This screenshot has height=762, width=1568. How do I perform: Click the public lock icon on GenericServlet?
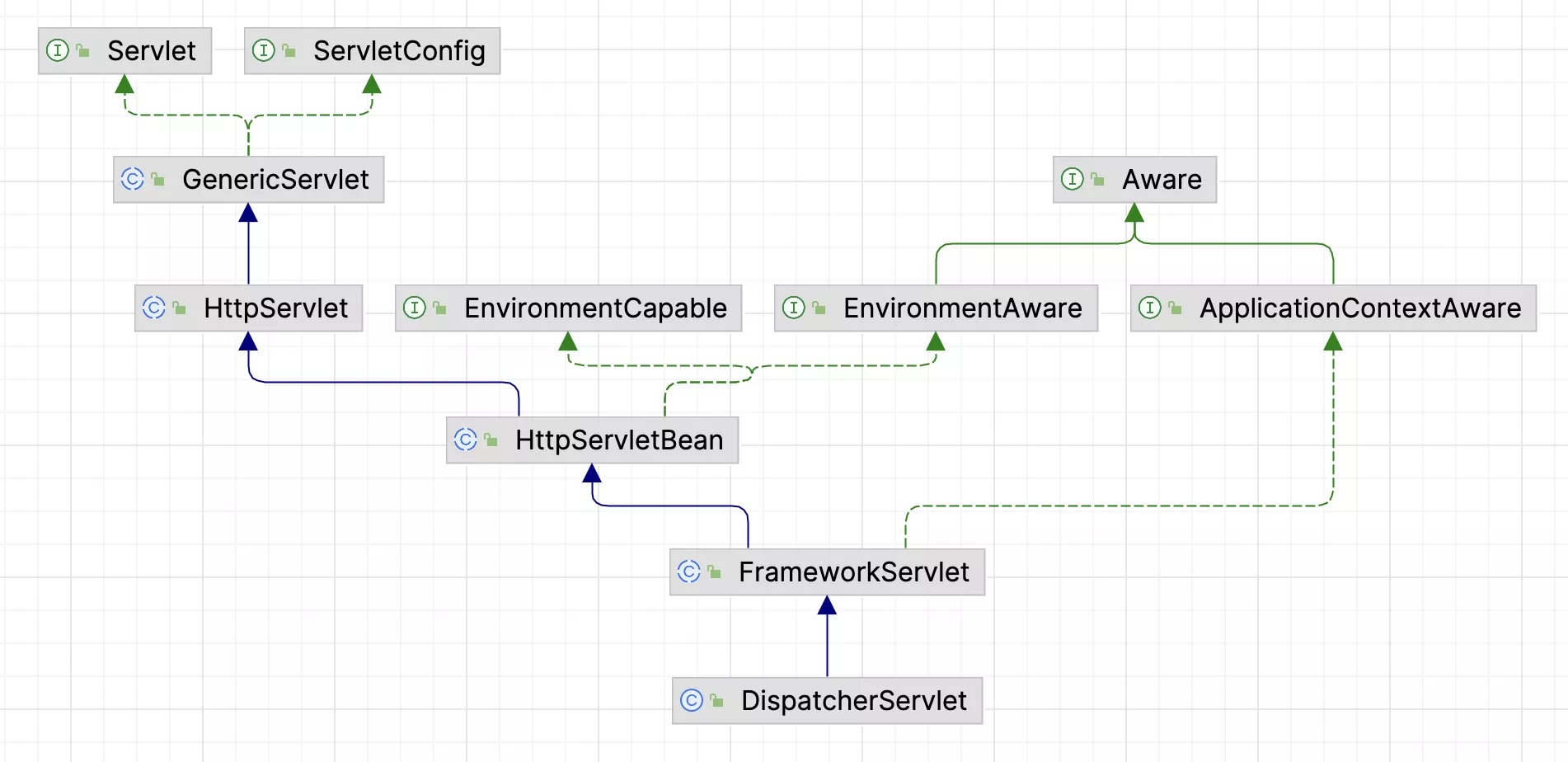click(157, 179)
